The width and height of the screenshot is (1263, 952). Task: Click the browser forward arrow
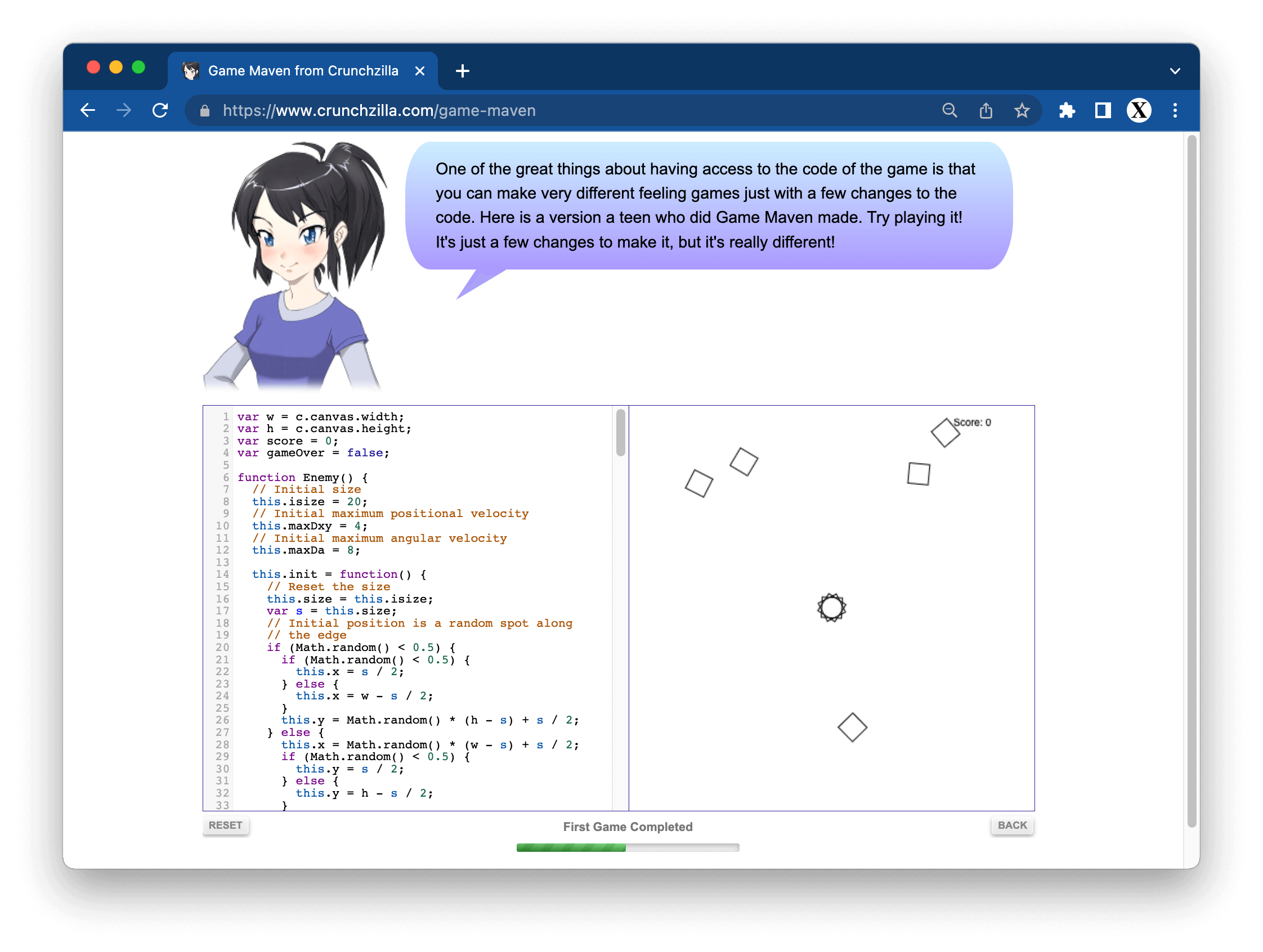click(124, 110)
